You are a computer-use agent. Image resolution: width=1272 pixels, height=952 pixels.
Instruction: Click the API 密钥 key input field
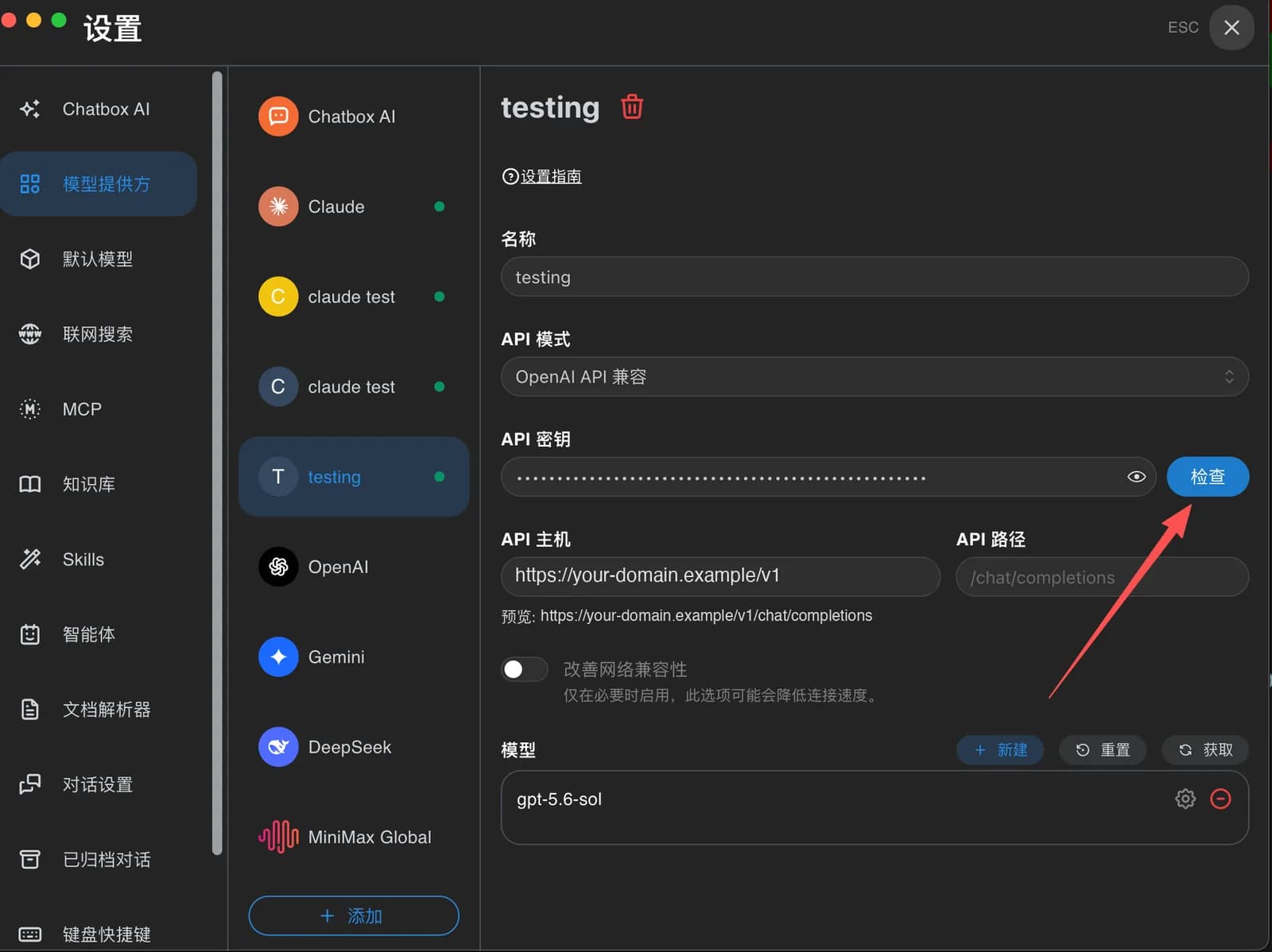[828, 477]
